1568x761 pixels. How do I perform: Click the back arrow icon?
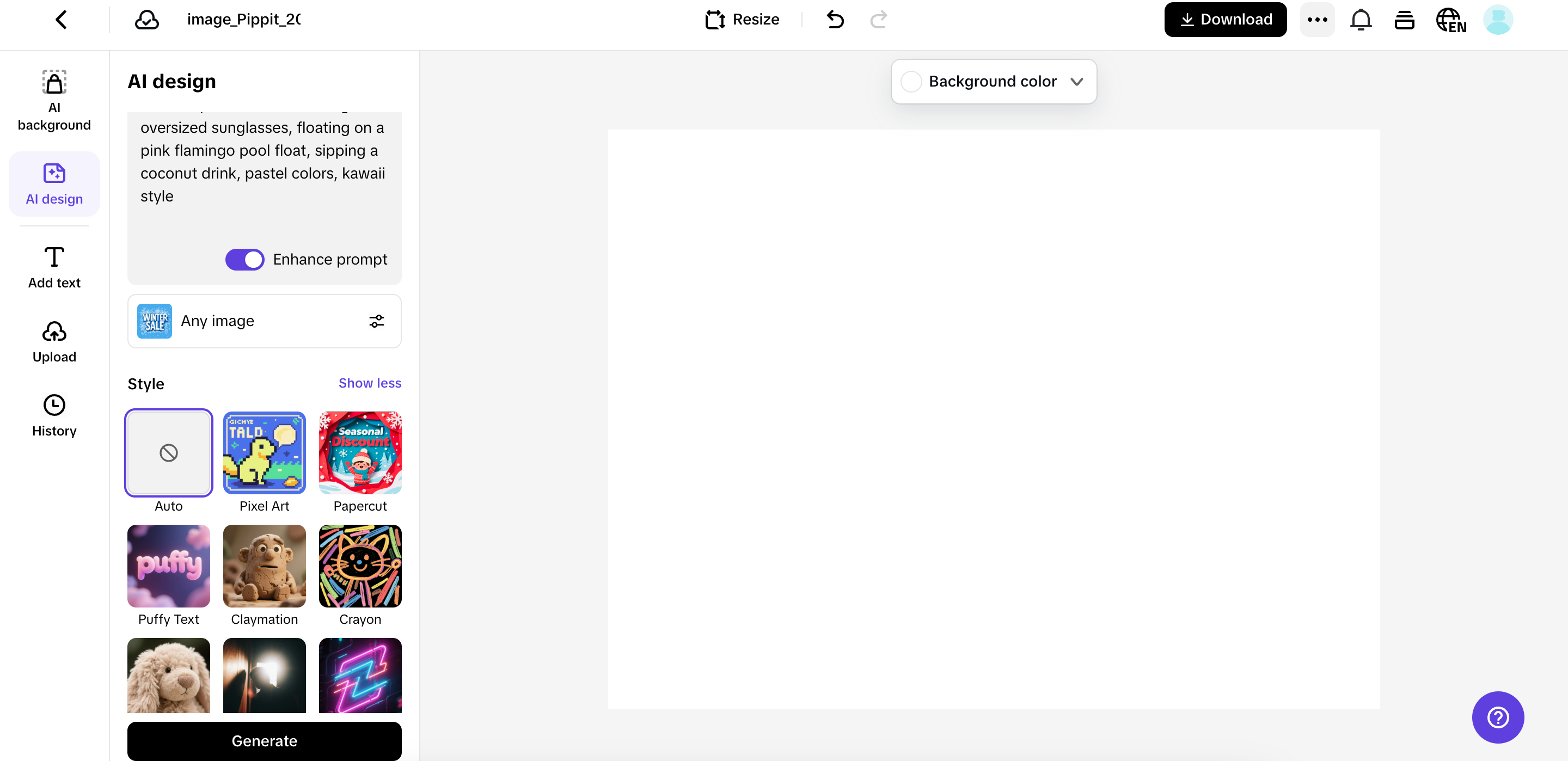pyautogui.click(x=61, y=20)
